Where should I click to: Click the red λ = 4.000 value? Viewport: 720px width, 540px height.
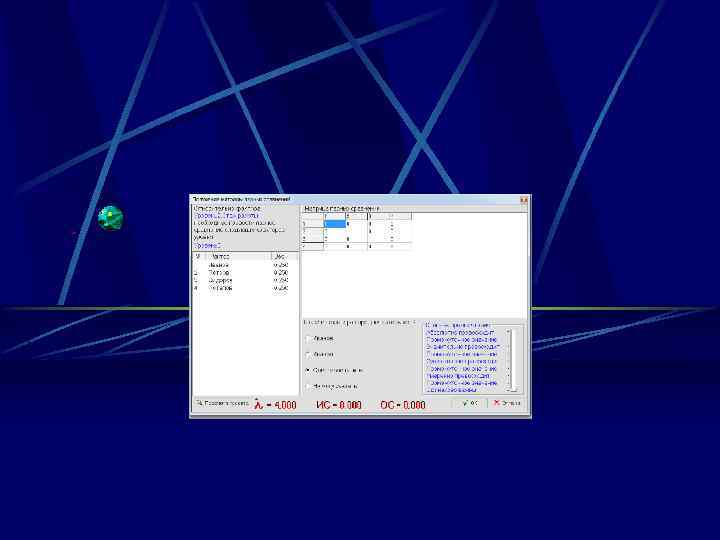coord(275,405)
